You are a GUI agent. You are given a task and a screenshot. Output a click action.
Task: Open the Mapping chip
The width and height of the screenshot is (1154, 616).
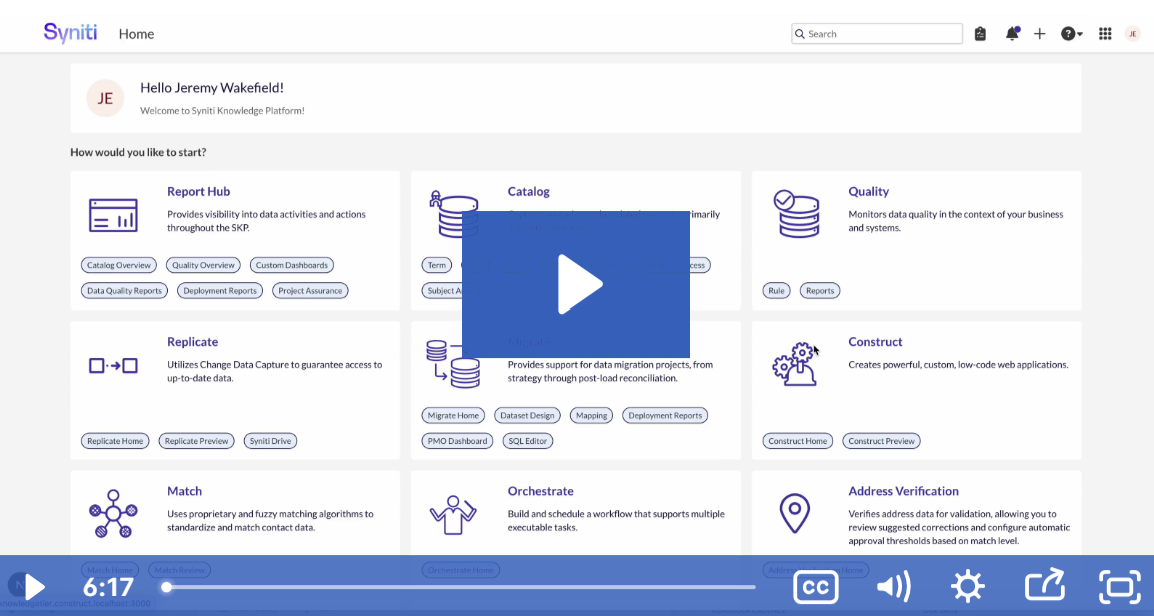(x=592, y=415)
